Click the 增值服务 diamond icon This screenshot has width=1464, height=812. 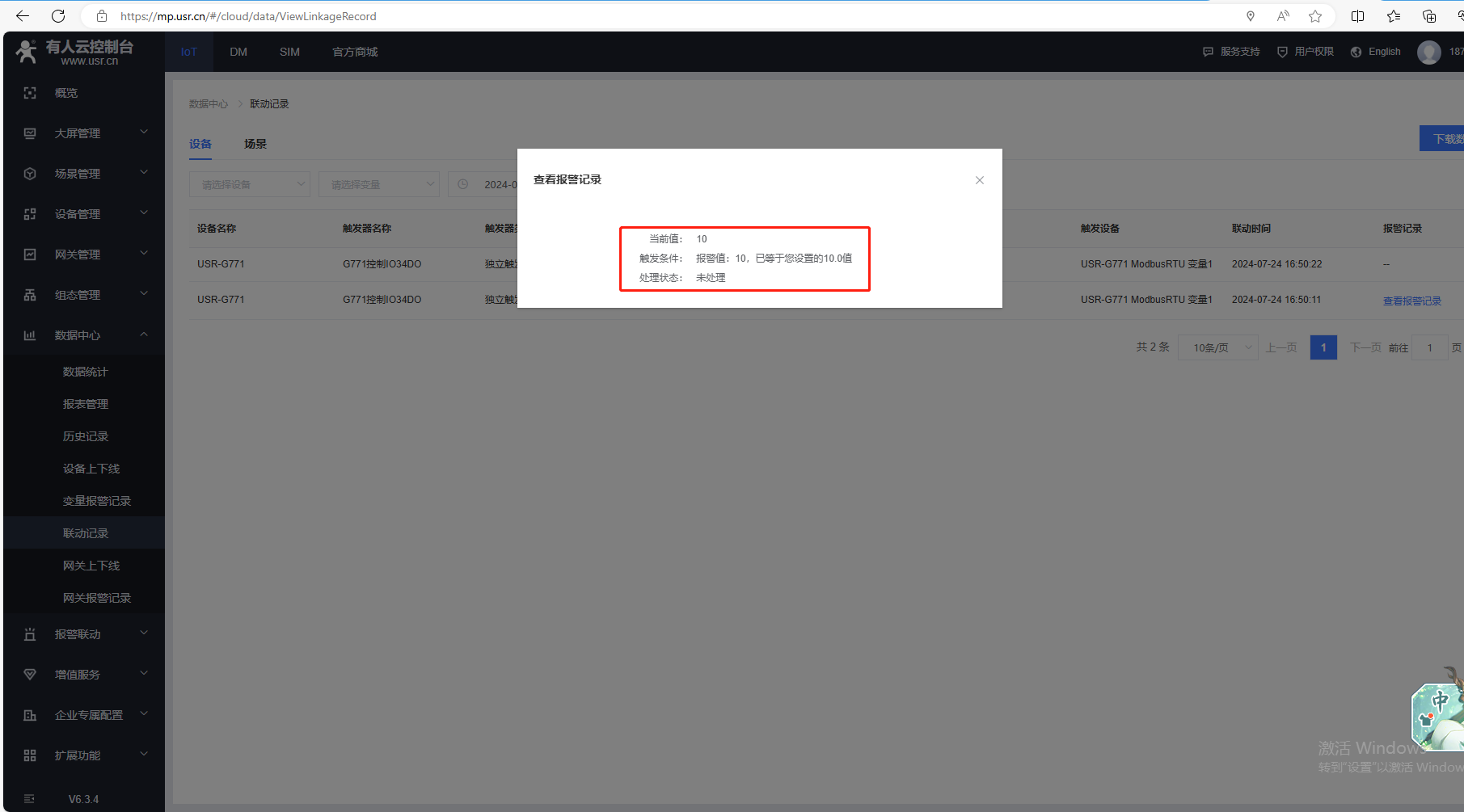(30, 675)
